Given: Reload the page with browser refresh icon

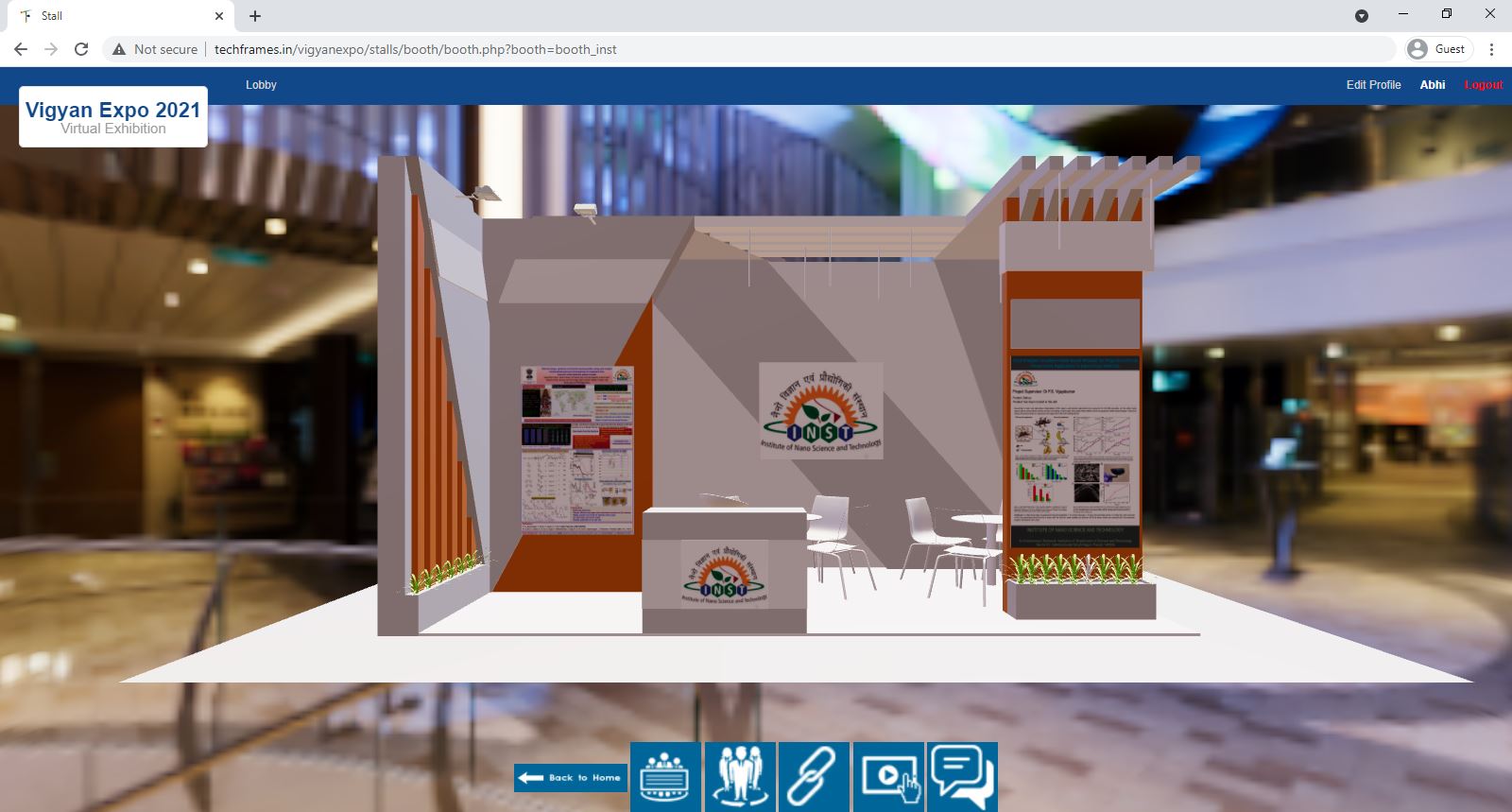Looking at the screenshot, I should point(81,49).
